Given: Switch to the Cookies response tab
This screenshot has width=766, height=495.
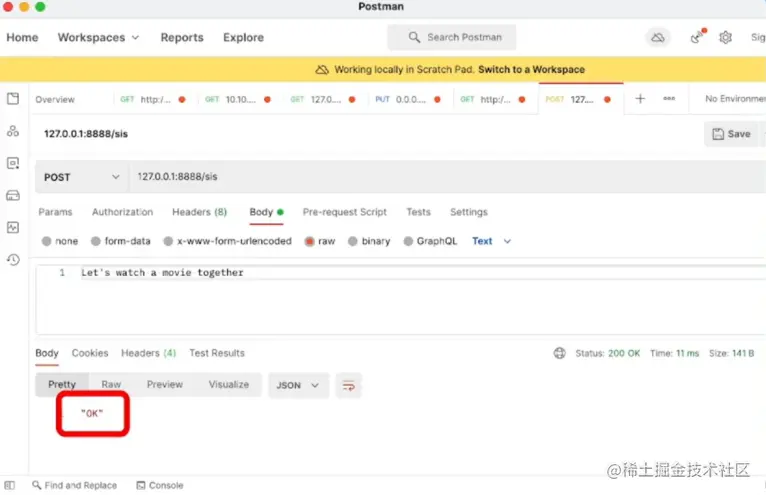Looking at the screenshot, I should point(90,353).
